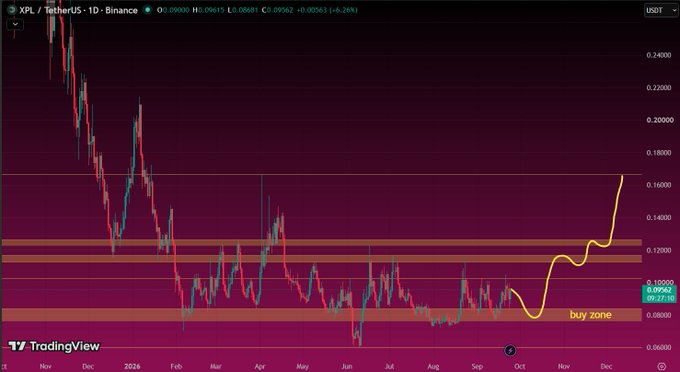Click the open value O0.09000
Screen dimensions: 680x372
pos(173,10)
